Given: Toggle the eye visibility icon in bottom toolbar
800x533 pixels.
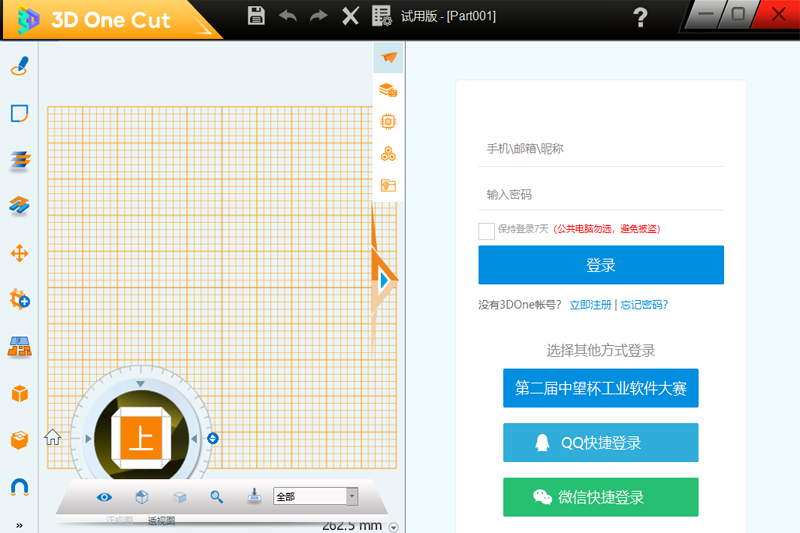Looking at the screenshot, I should [x=104, y=497].
